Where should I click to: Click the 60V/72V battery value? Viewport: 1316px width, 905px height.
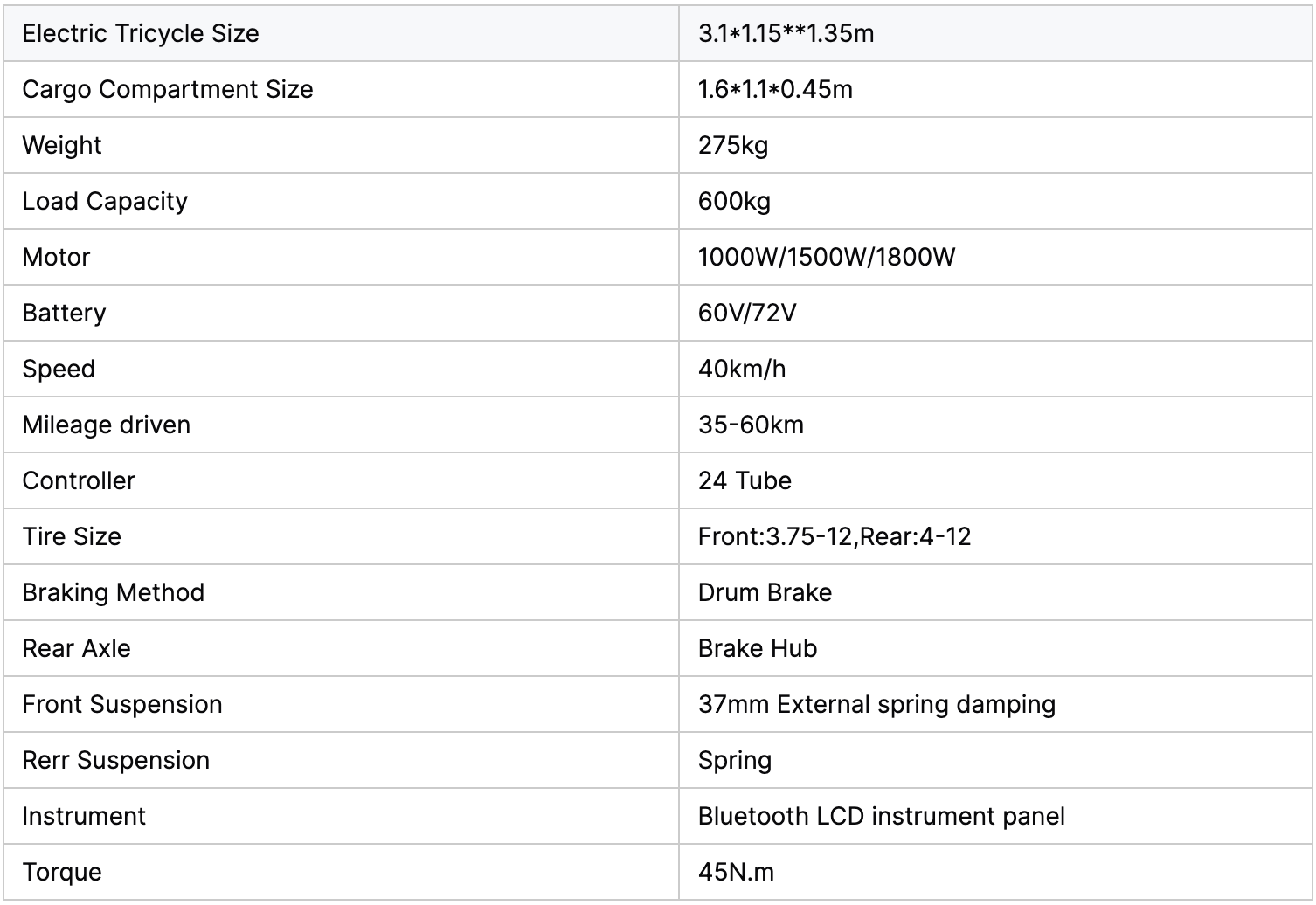click(x=747, y=313)
